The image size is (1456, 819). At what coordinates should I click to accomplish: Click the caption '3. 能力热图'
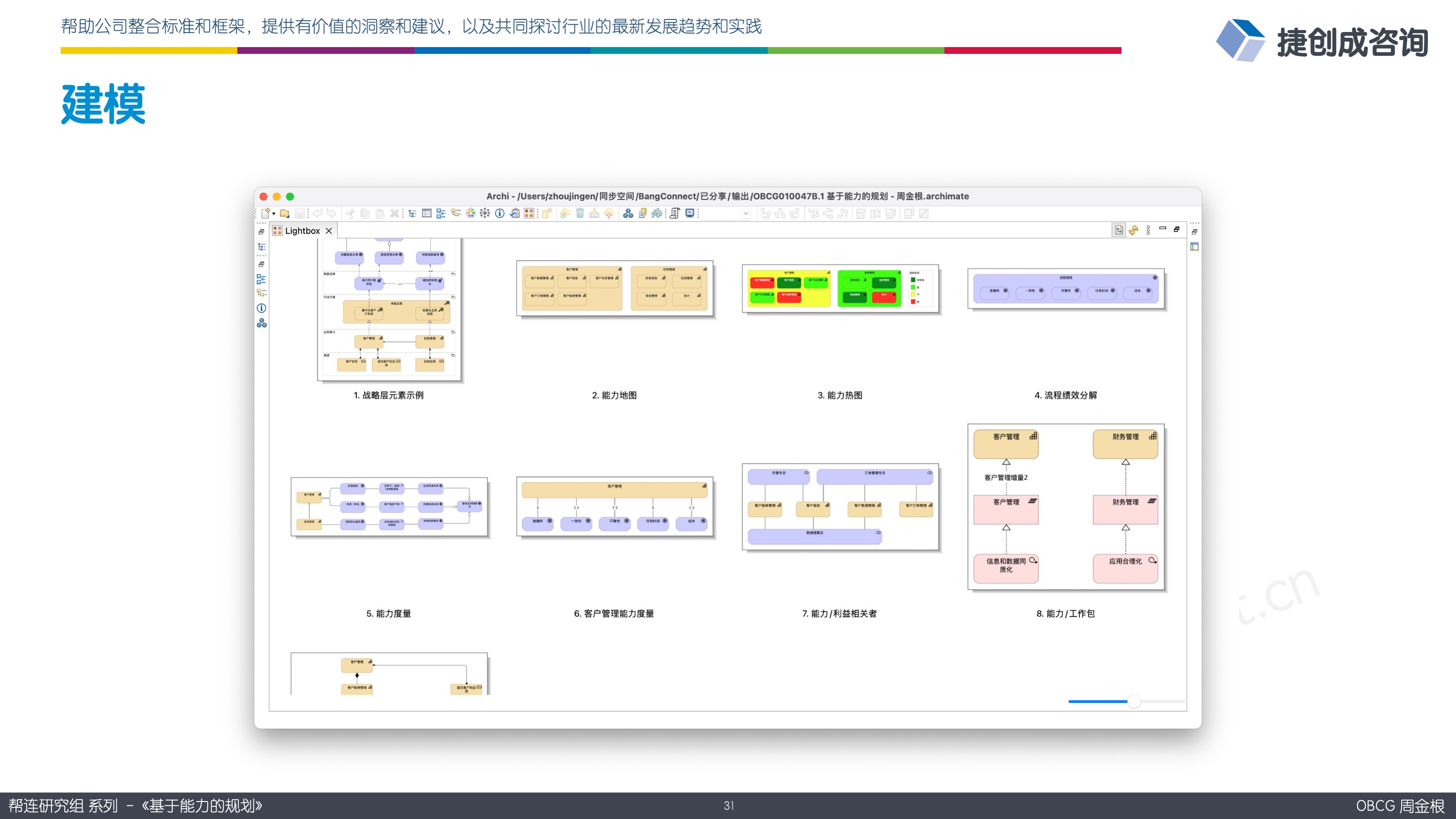tap(840, 395)
